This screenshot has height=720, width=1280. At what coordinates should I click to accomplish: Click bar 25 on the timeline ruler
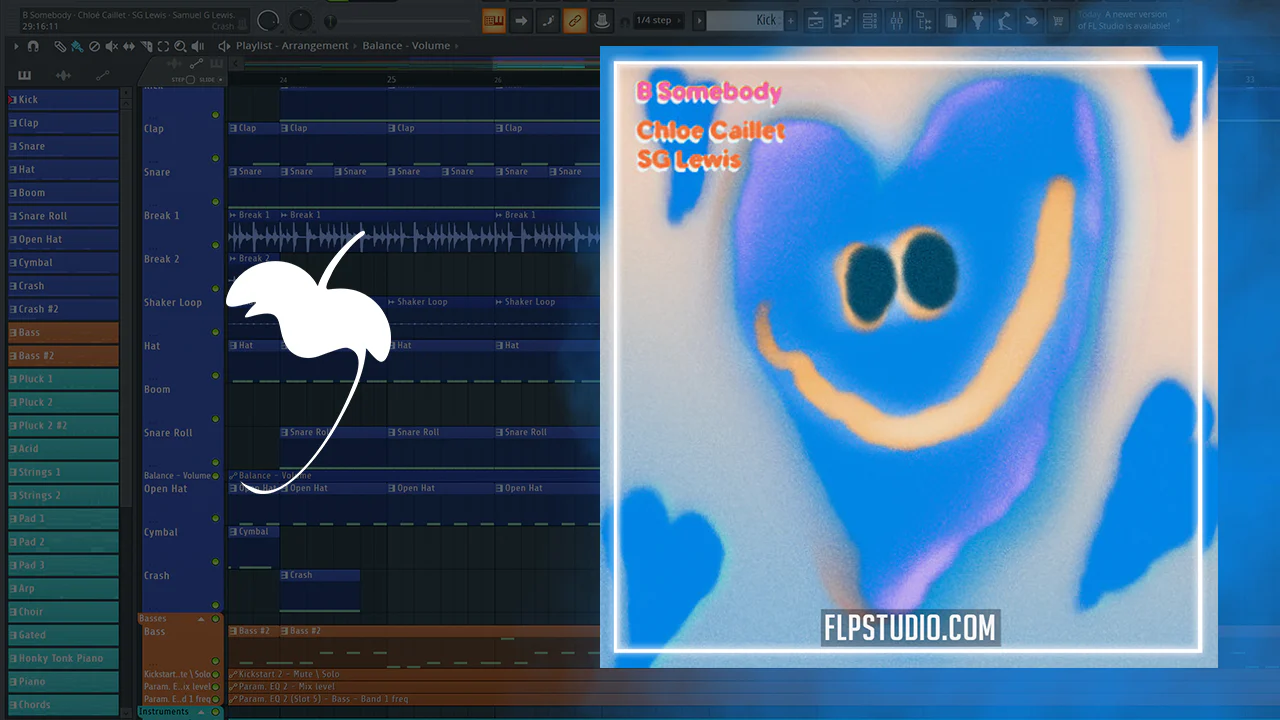[x=391, y=80]
